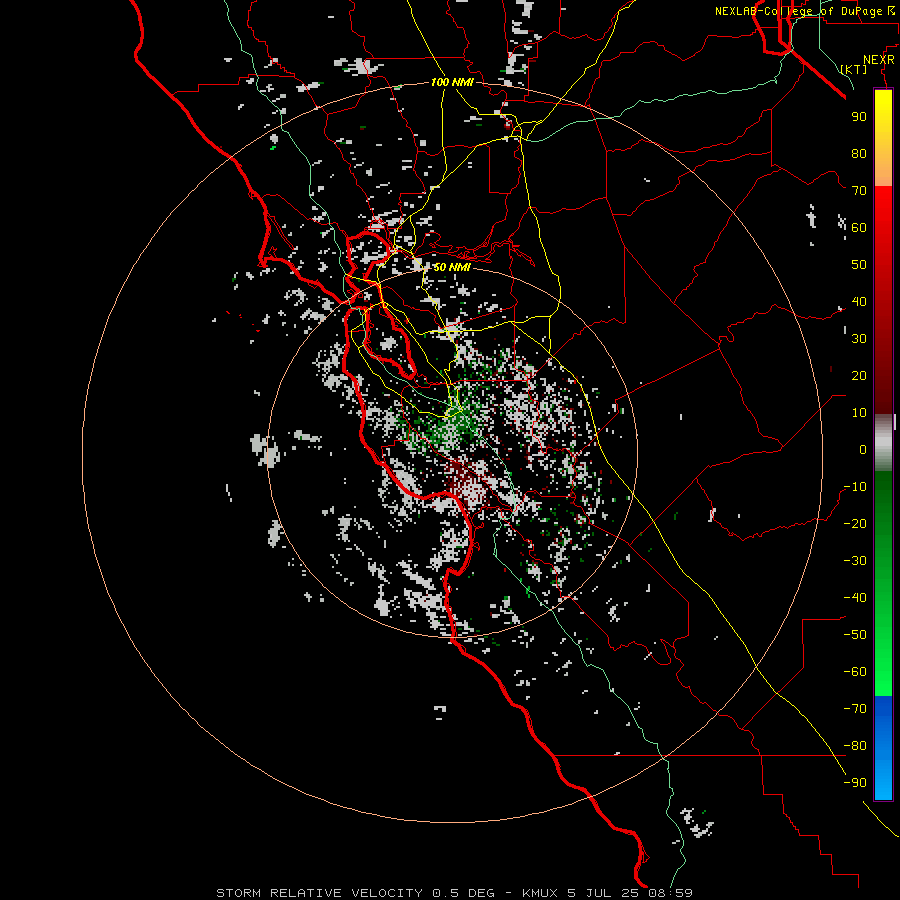Click the 100 NMI range ring label
900x900 pixels.
(452, 83)
